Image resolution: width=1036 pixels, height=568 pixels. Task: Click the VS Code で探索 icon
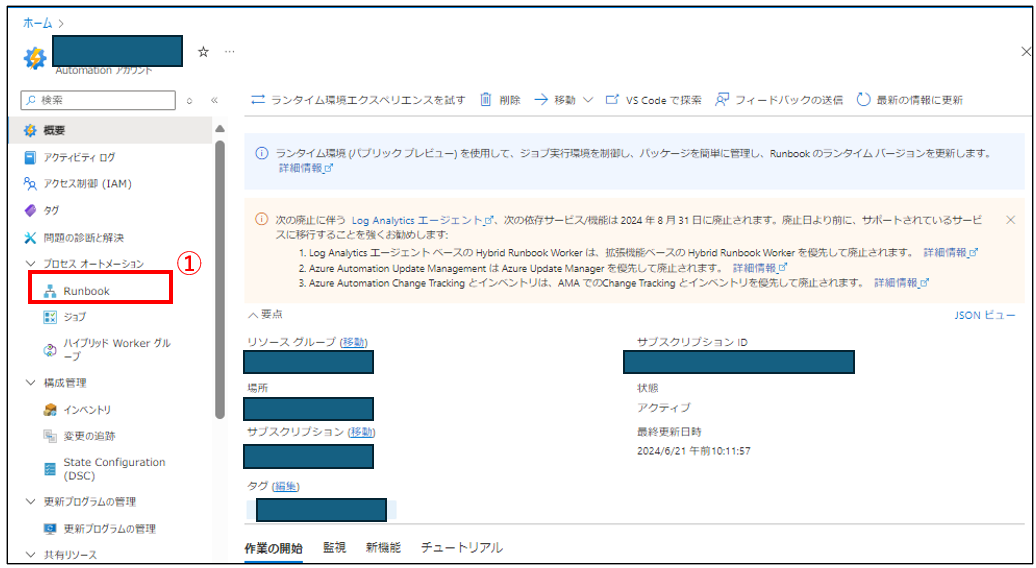point(612,100)
